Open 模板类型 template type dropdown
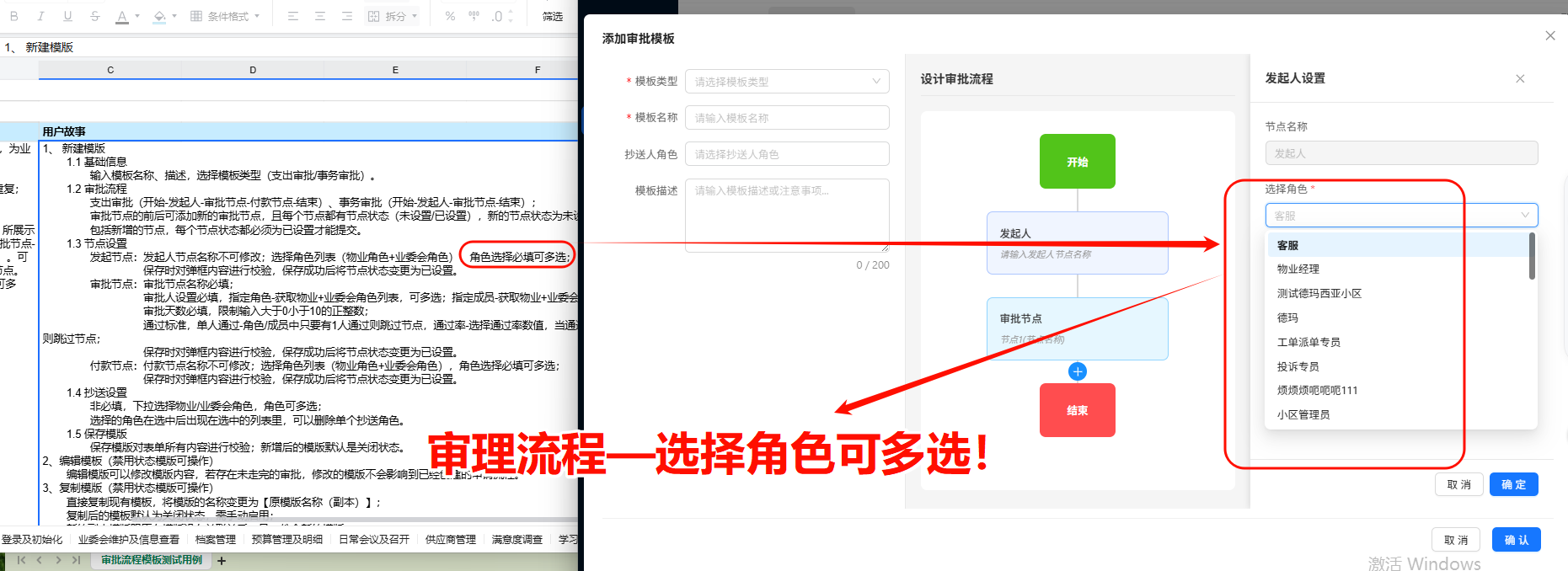Image resolution: width=1568 pixels, height=571 pixels. (x=787, y=82)
